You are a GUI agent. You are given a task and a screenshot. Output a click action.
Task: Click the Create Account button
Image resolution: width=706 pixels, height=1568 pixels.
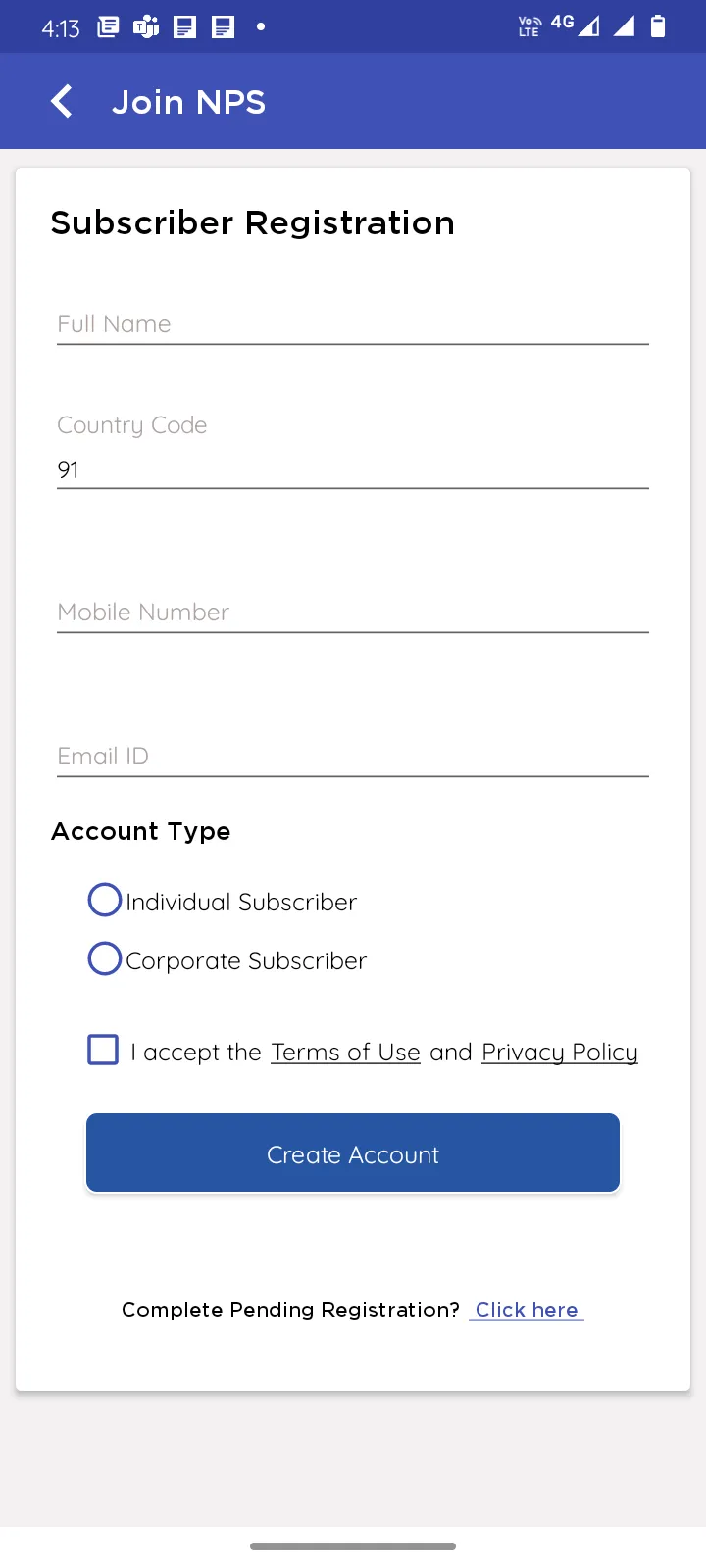(353, 1153)
